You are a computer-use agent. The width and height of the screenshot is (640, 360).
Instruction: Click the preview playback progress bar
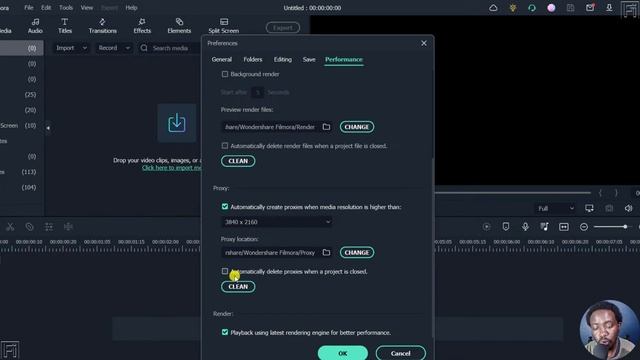tap(513, 193)
